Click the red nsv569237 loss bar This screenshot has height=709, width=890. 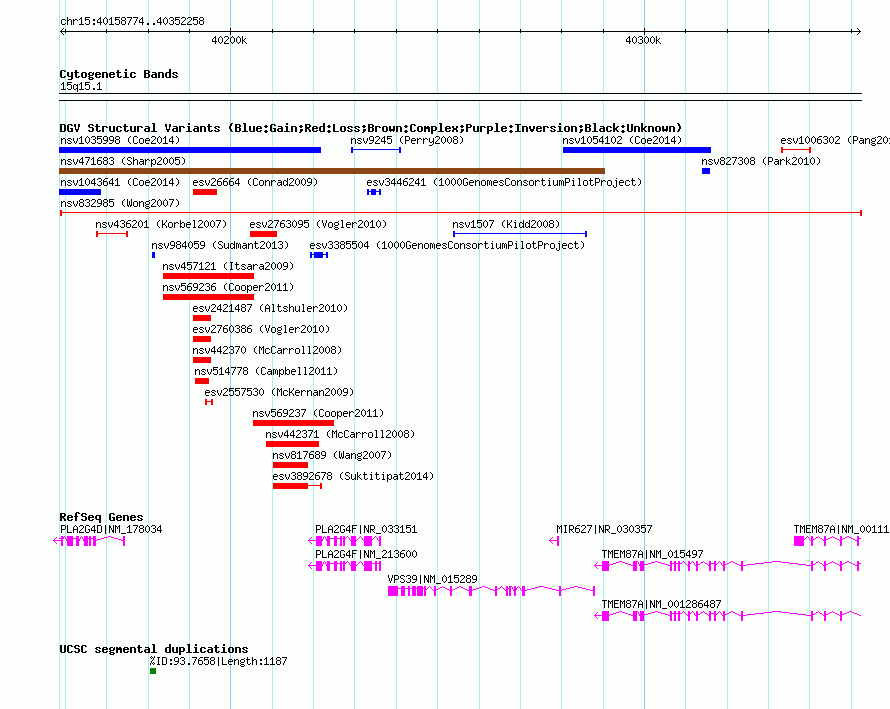(293, 423)
